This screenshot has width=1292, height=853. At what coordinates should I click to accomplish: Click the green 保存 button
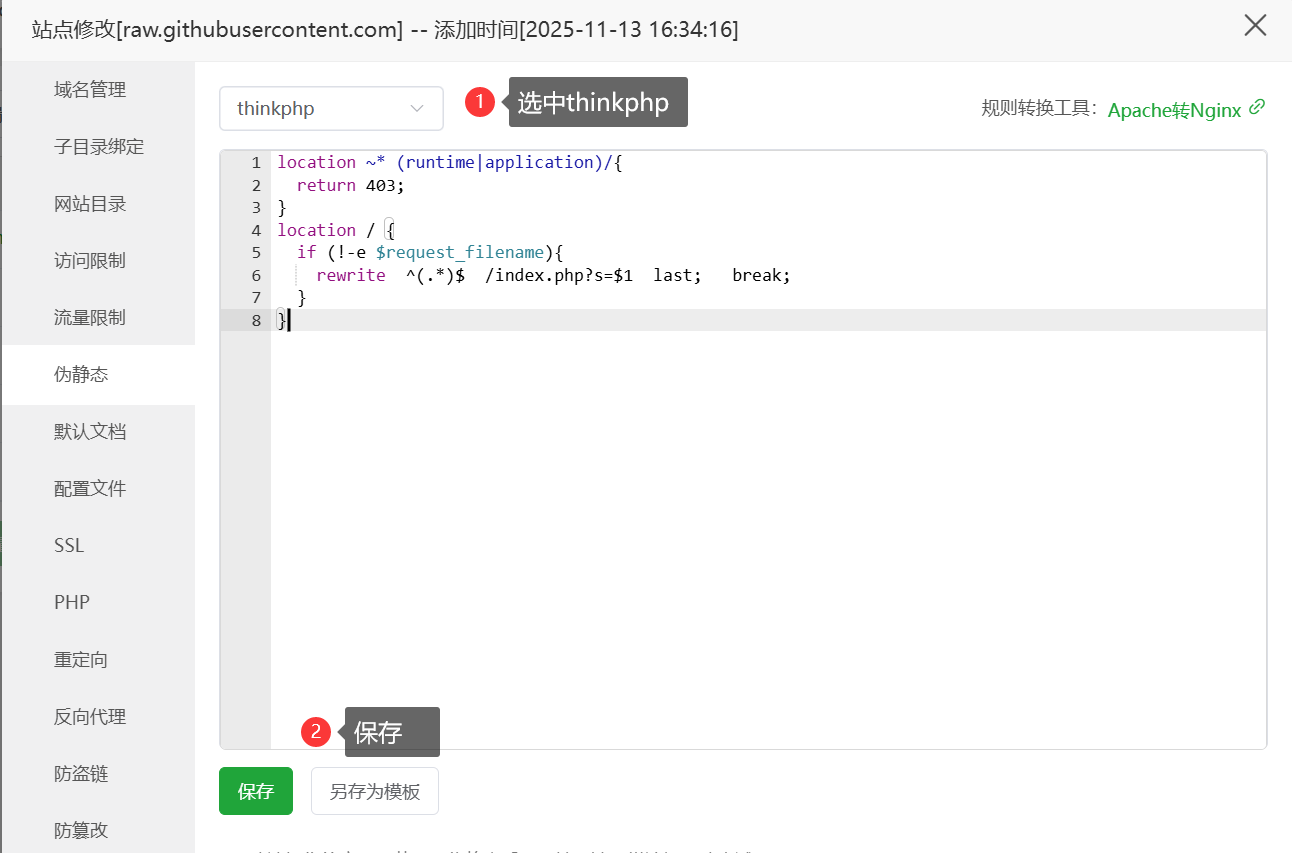256,791
